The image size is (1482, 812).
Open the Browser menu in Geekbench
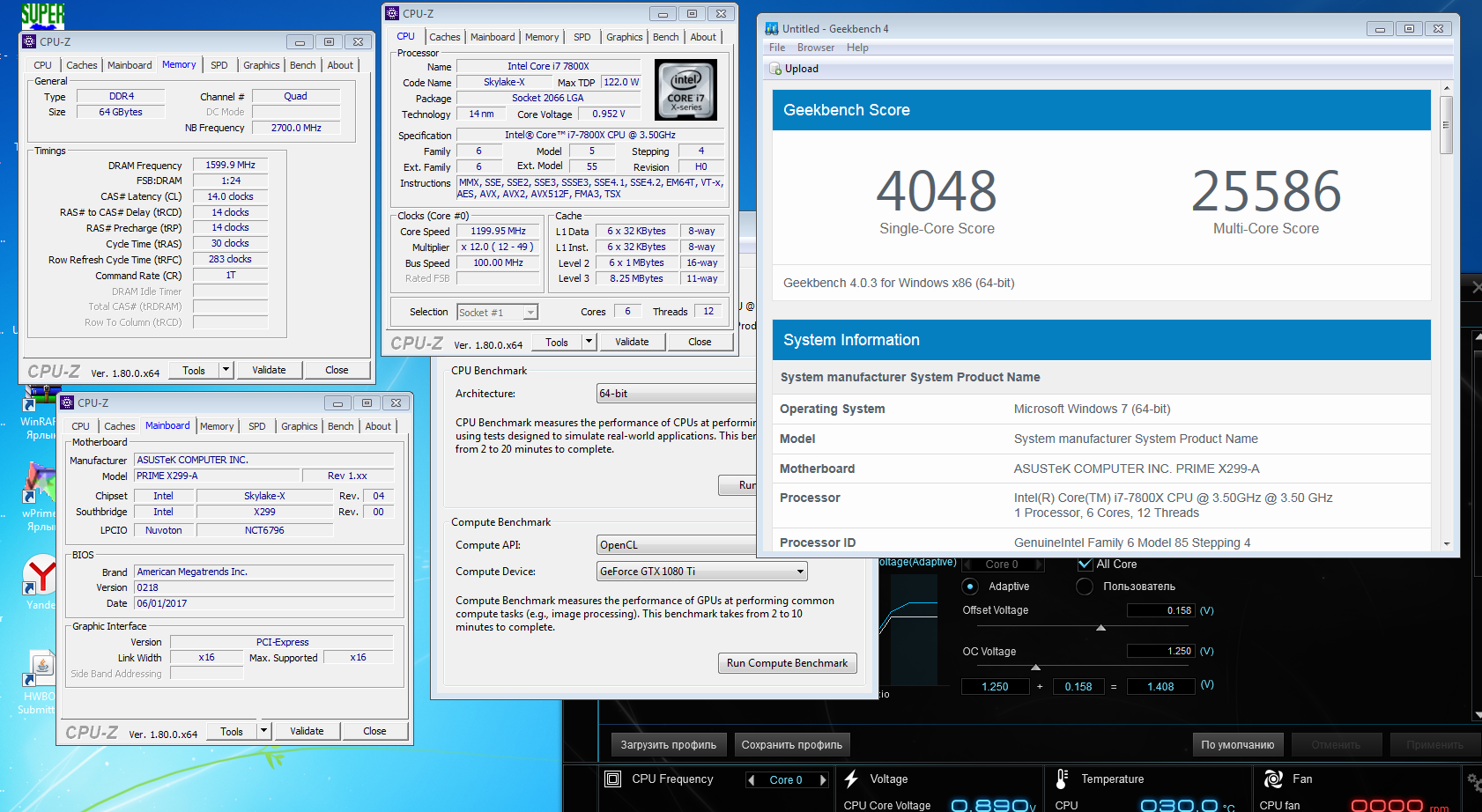[816, 48]
